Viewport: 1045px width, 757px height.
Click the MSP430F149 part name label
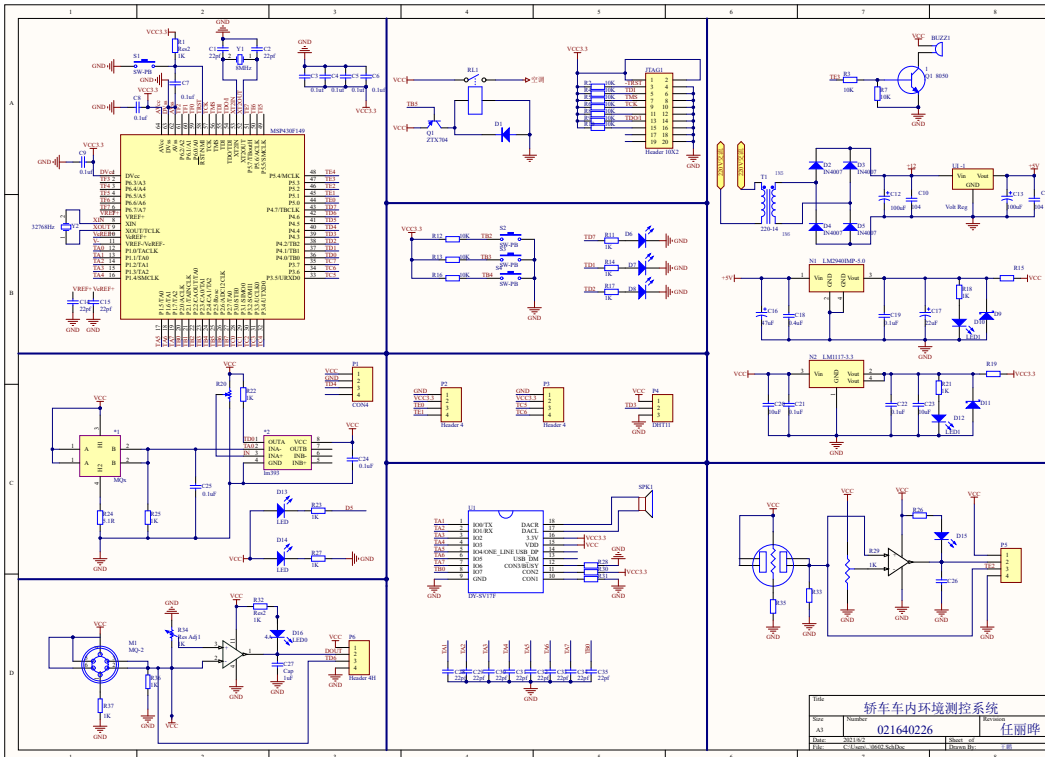(x=287, y=131)
